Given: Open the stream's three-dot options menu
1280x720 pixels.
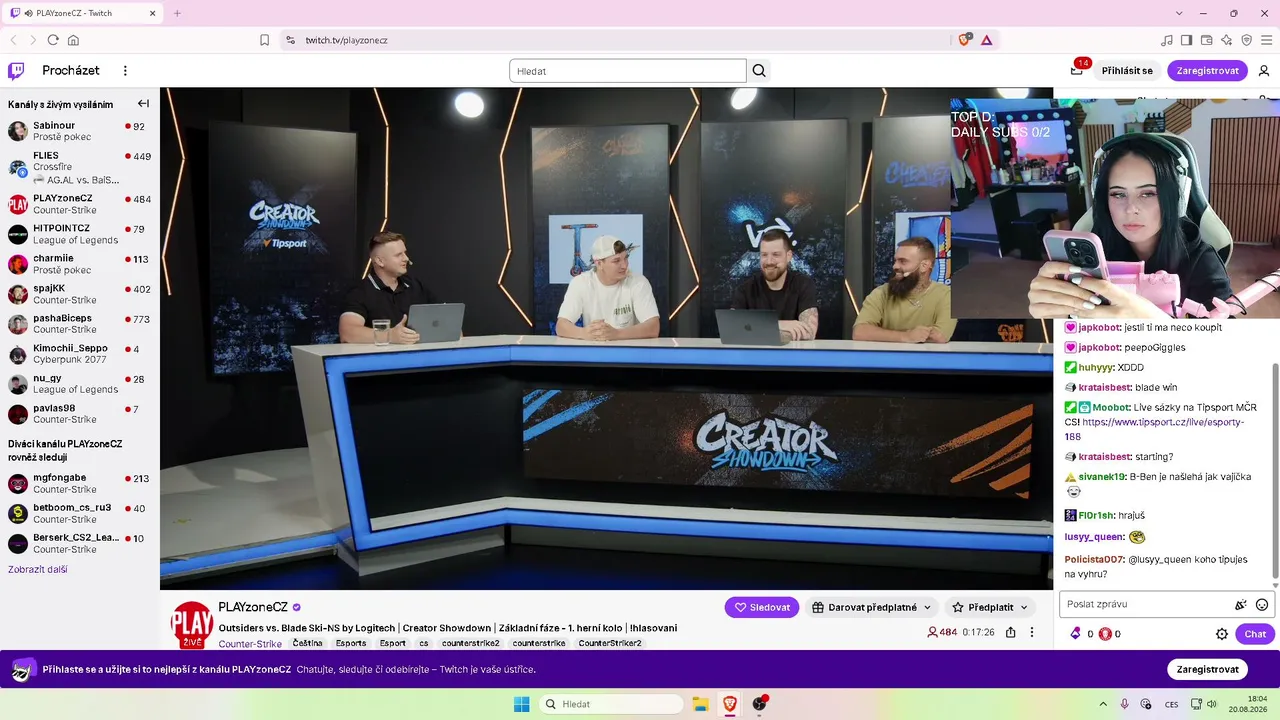Looking at the screenshot, I should coord(1032,633).
